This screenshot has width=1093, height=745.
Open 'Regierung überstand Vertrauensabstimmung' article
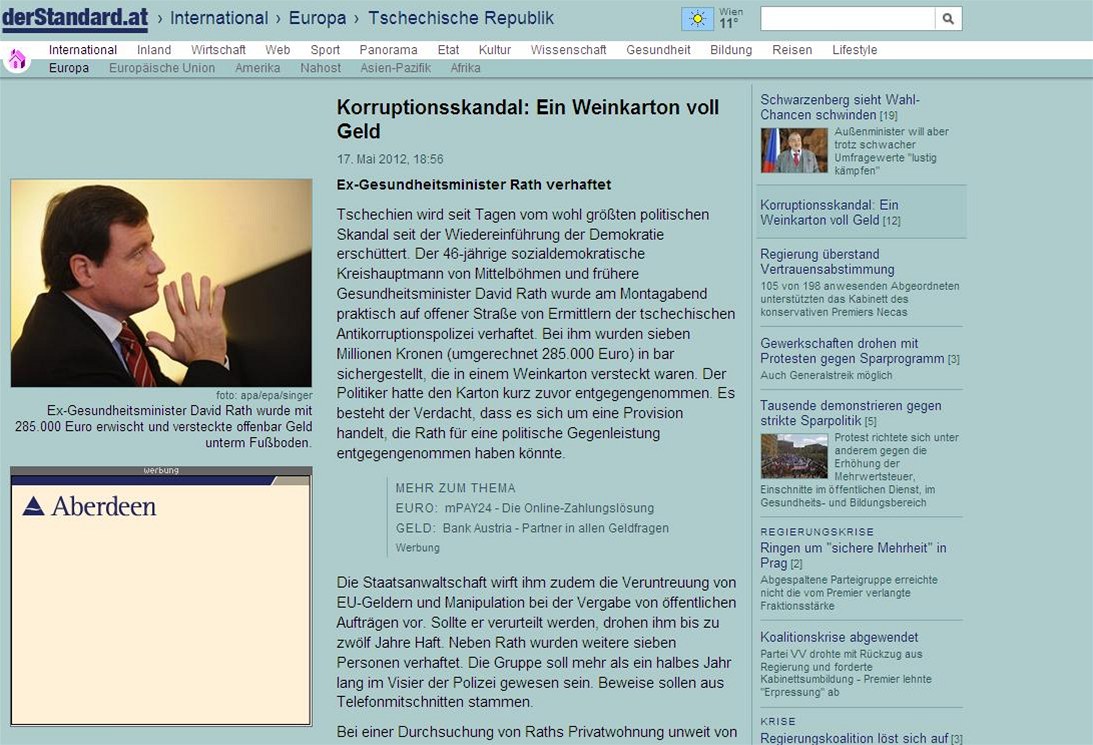click(827, 262)
